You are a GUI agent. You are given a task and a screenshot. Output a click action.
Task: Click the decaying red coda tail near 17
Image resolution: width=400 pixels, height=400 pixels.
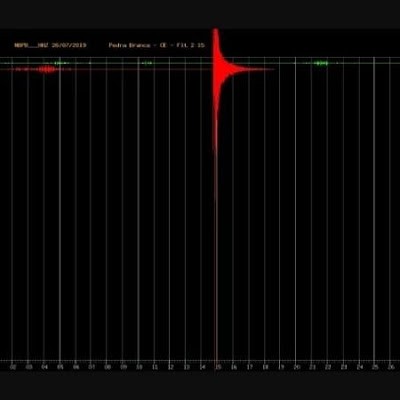250,69
